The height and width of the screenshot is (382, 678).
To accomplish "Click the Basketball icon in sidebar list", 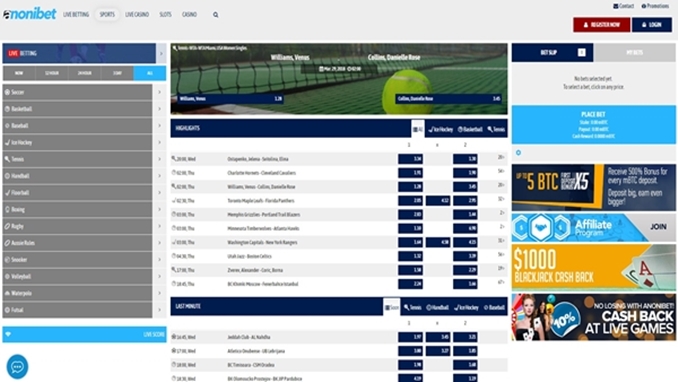I will point(7,109).
